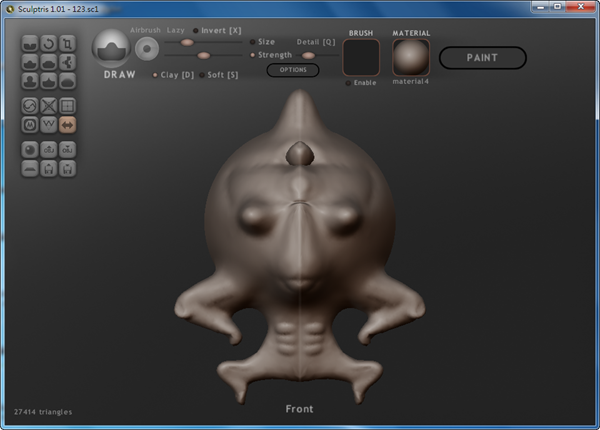Viewport: 600px width, 430px height.
Task: Open the OPTIONS panel
Action: click(x=293, y=70)
